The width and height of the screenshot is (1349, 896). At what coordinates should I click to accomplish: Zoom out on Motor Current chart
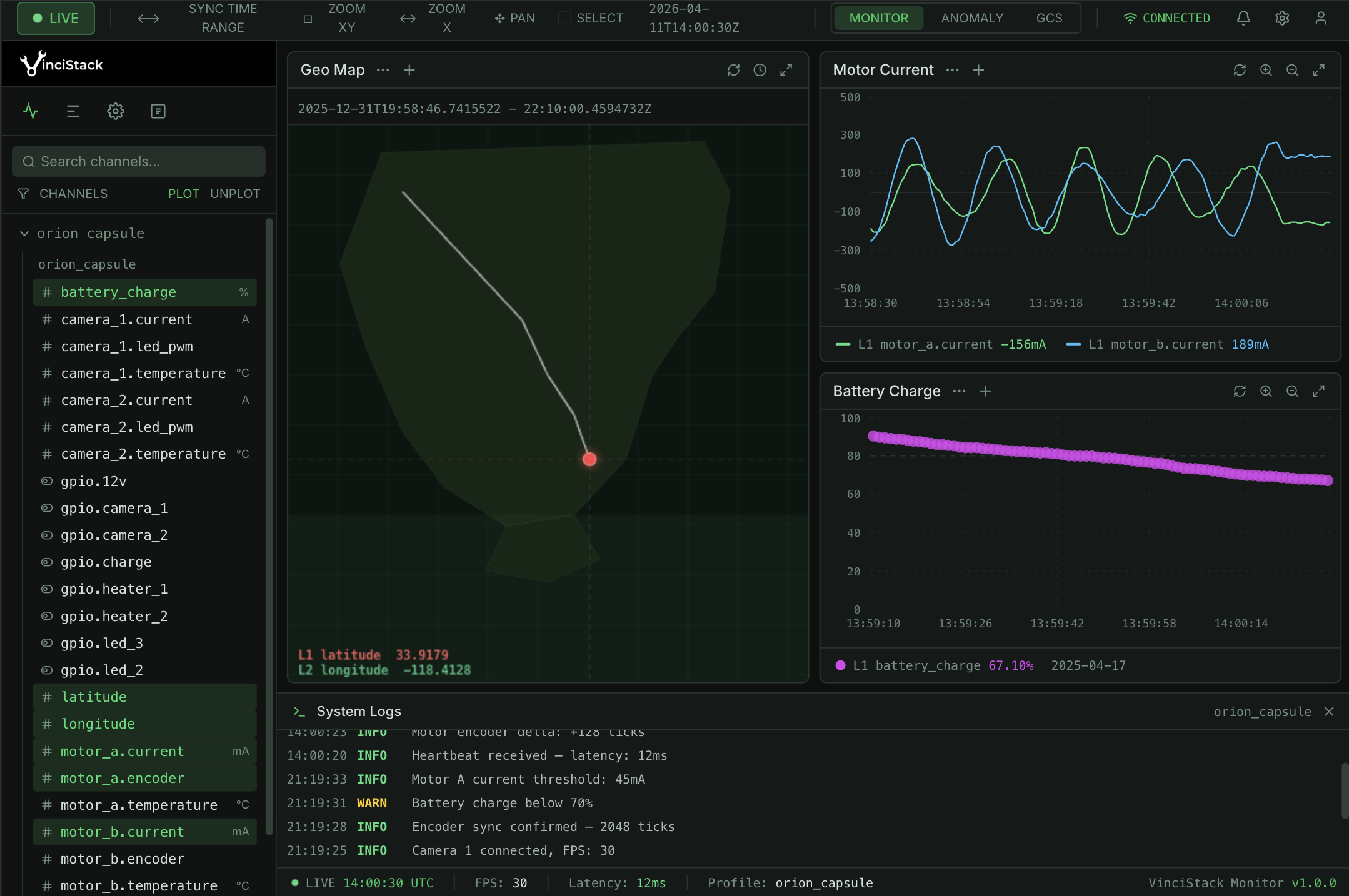[1293, 70]
